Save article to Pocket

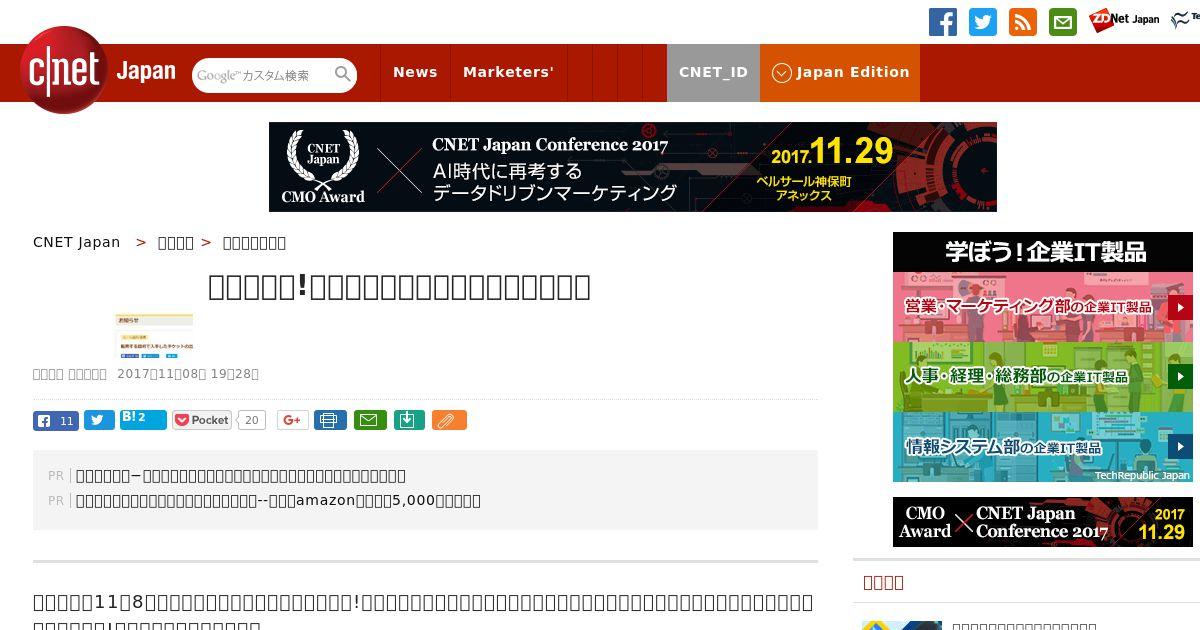coord(202,420)
